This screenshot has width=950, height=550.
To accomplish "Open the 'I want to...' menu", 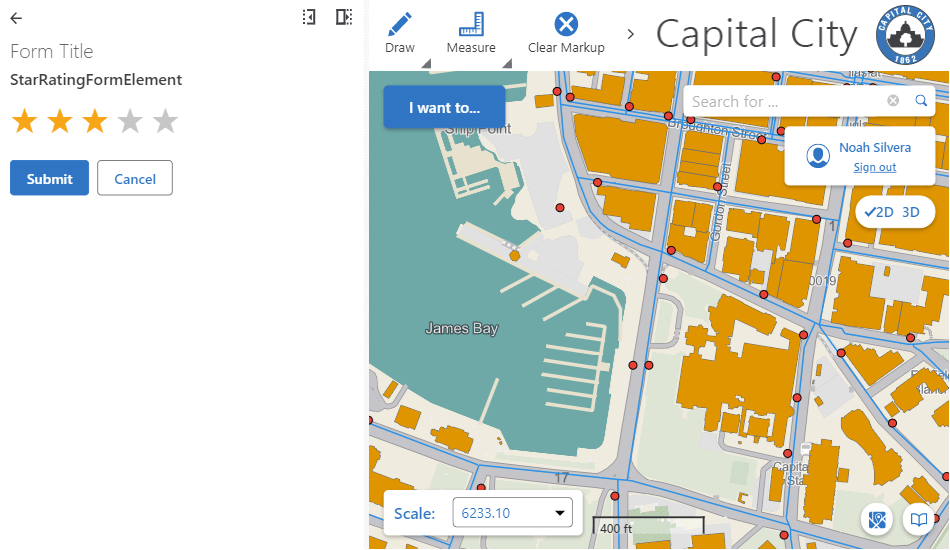I will click(443, 107).
